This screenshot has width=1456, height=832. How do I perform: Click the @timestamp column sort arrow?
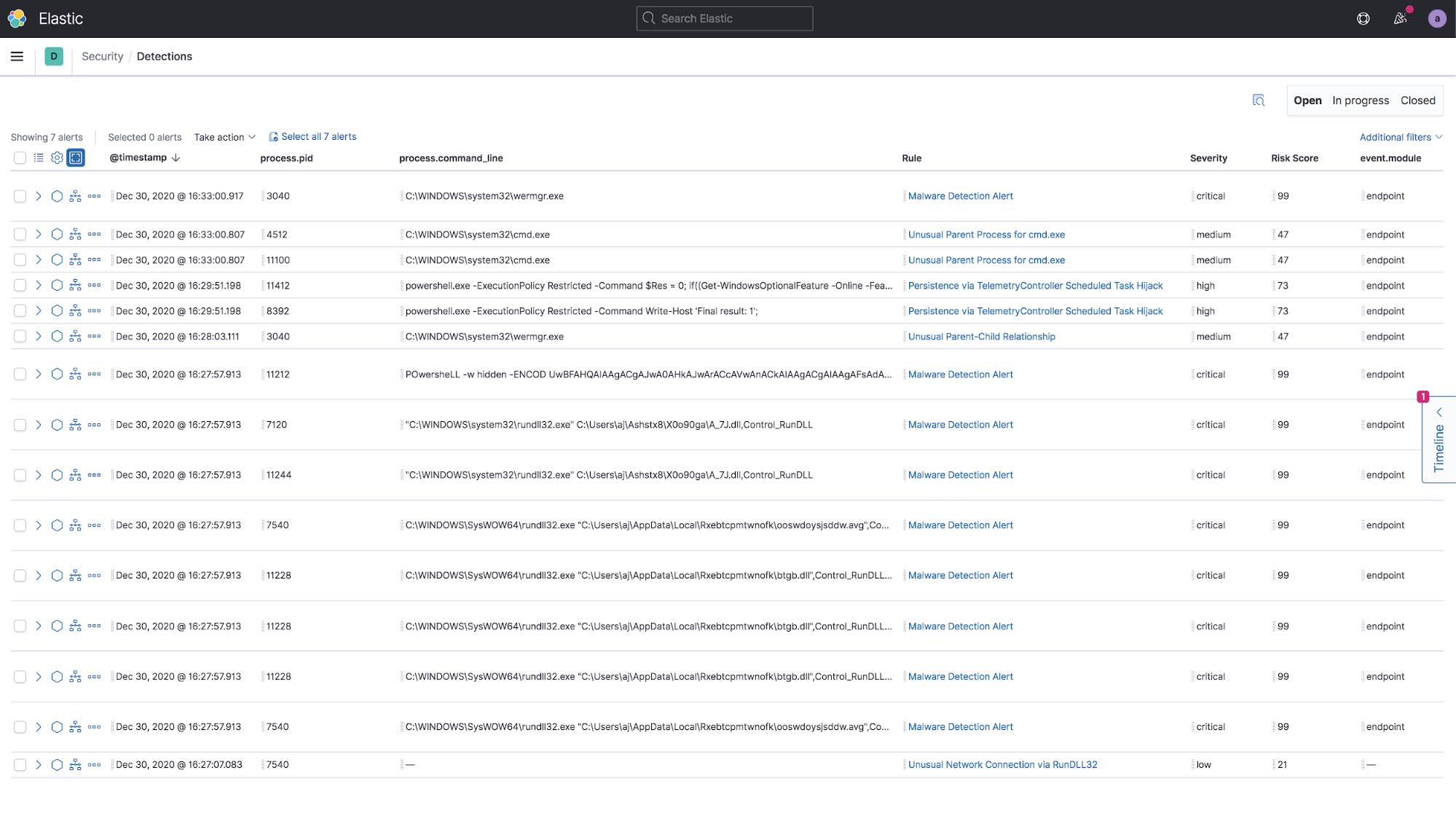pos(175,158)
